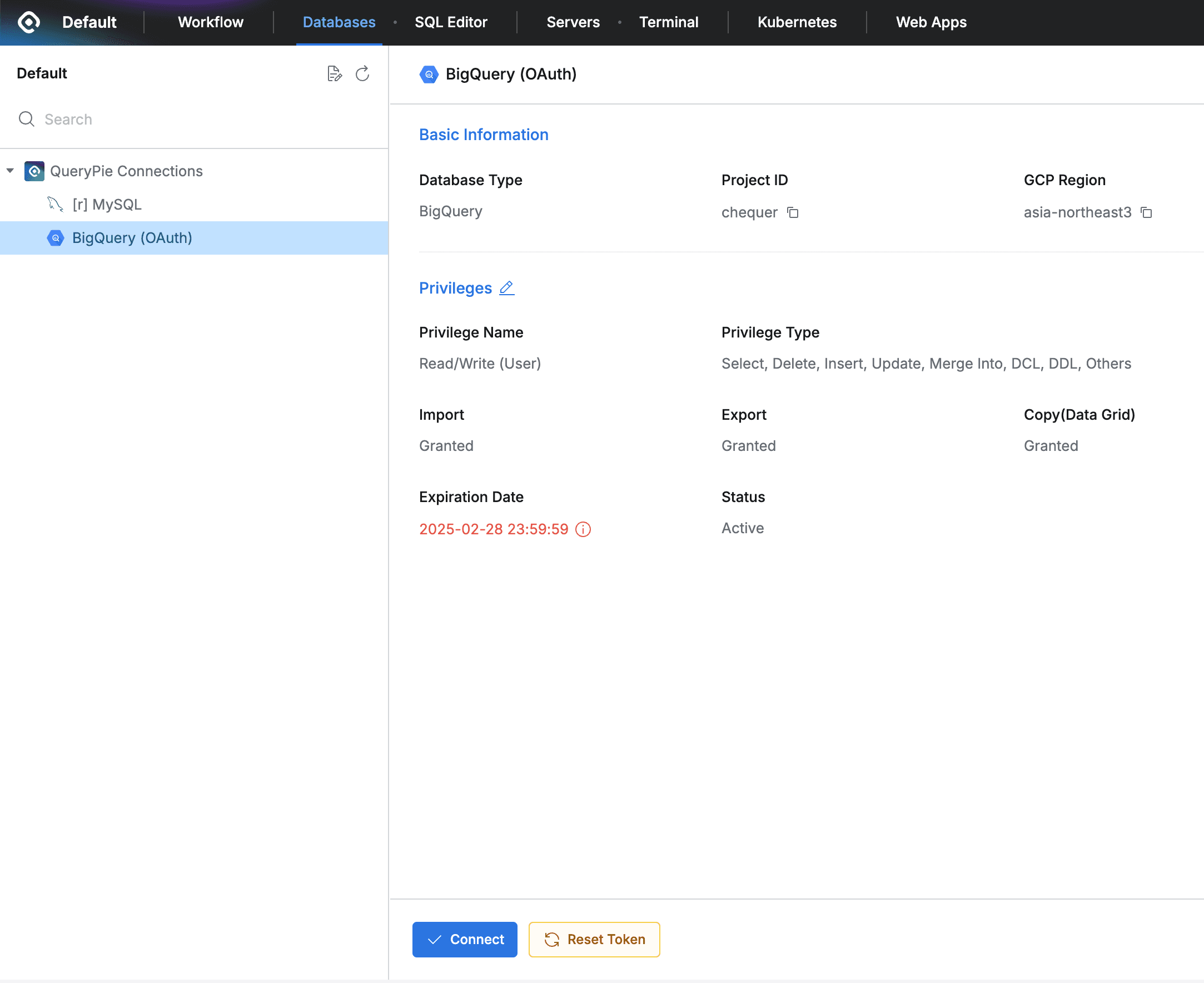Click the Reset Token button

pyautogui.click(x=594, y=939)
